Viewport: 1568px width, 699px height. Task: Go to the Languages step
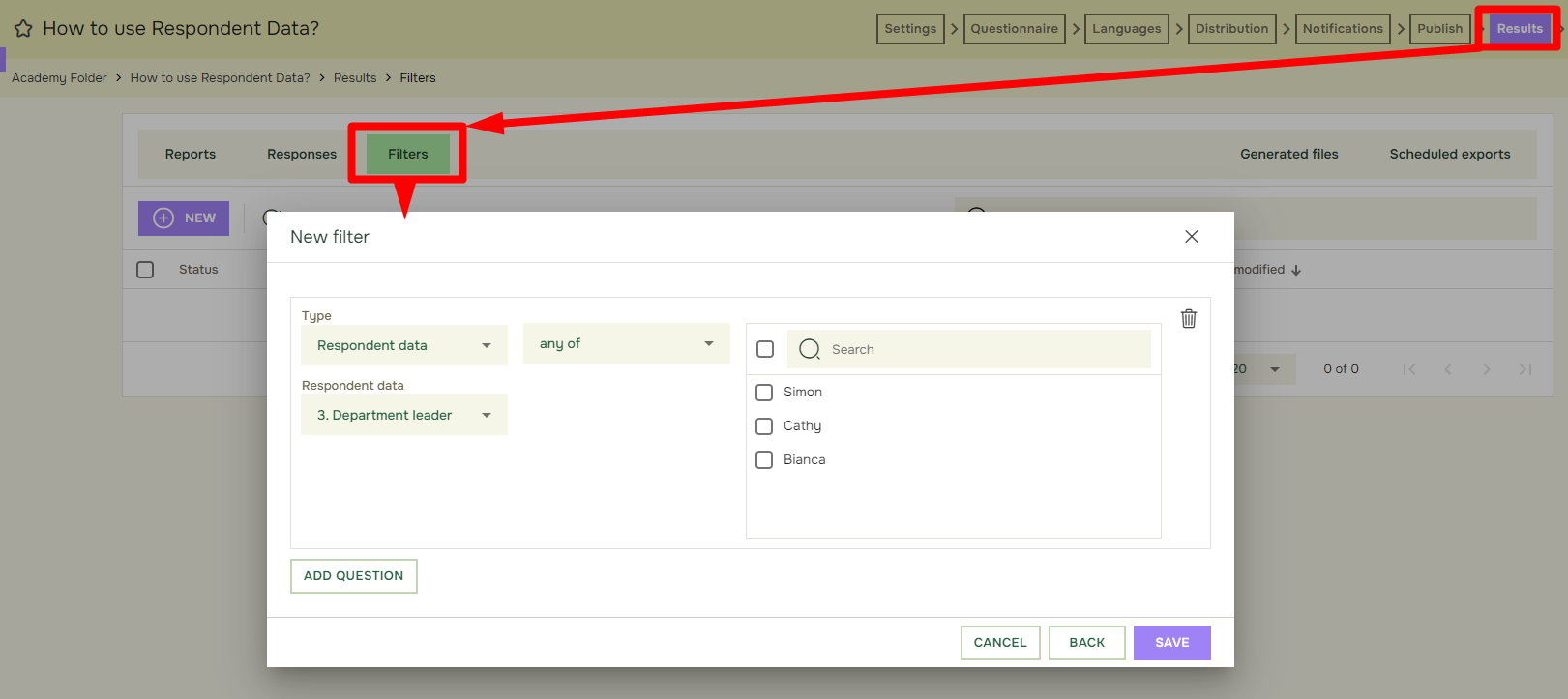click(1127, 29)
